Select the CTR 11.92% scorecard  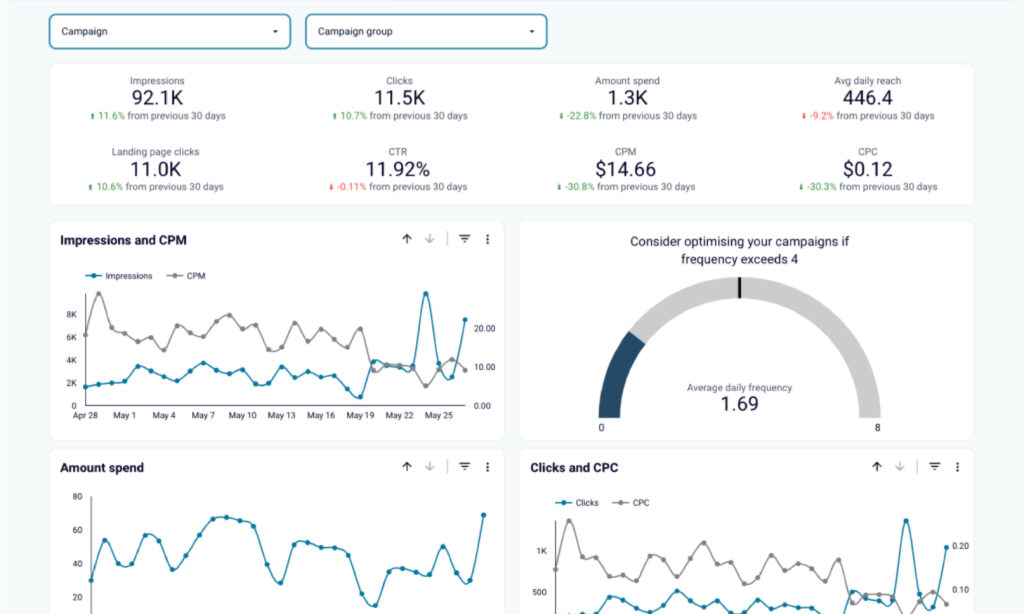pyautogui.click(x=398, y=169)
